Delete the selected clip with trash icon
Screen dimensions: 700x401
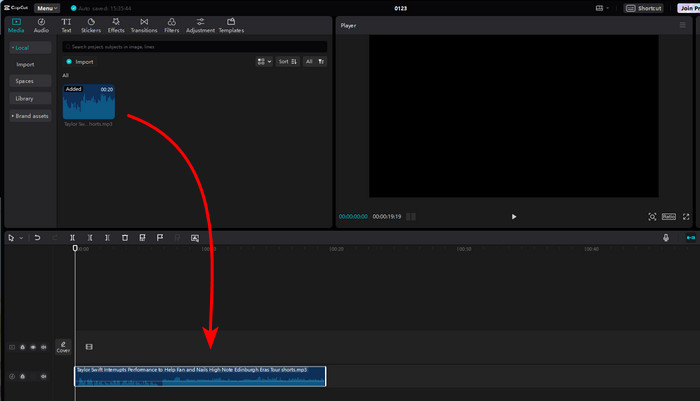point(125,238)
